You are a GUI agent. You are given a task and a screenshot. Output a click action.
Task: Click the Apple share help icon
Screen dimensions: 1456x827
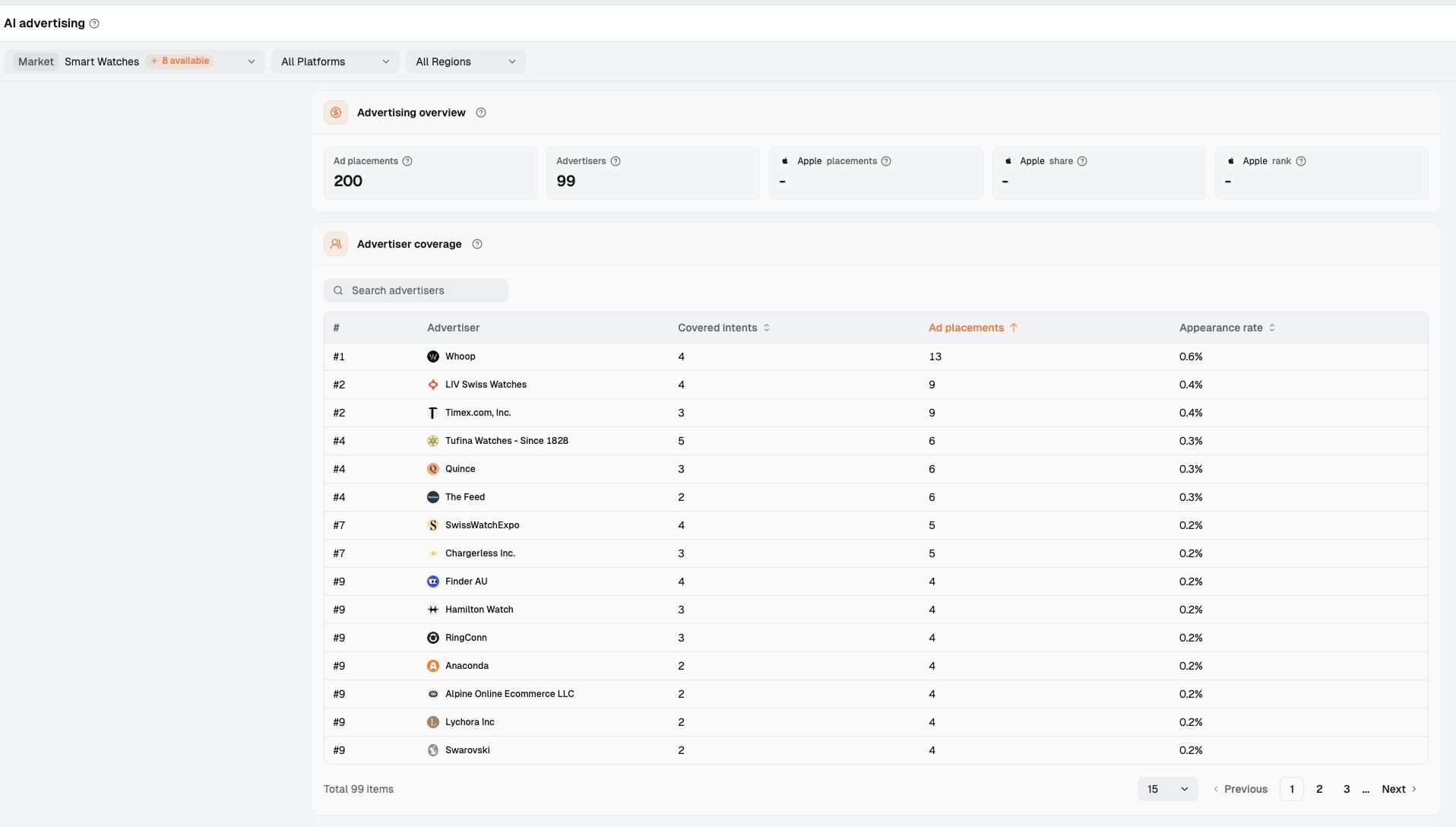point(1082,161)
